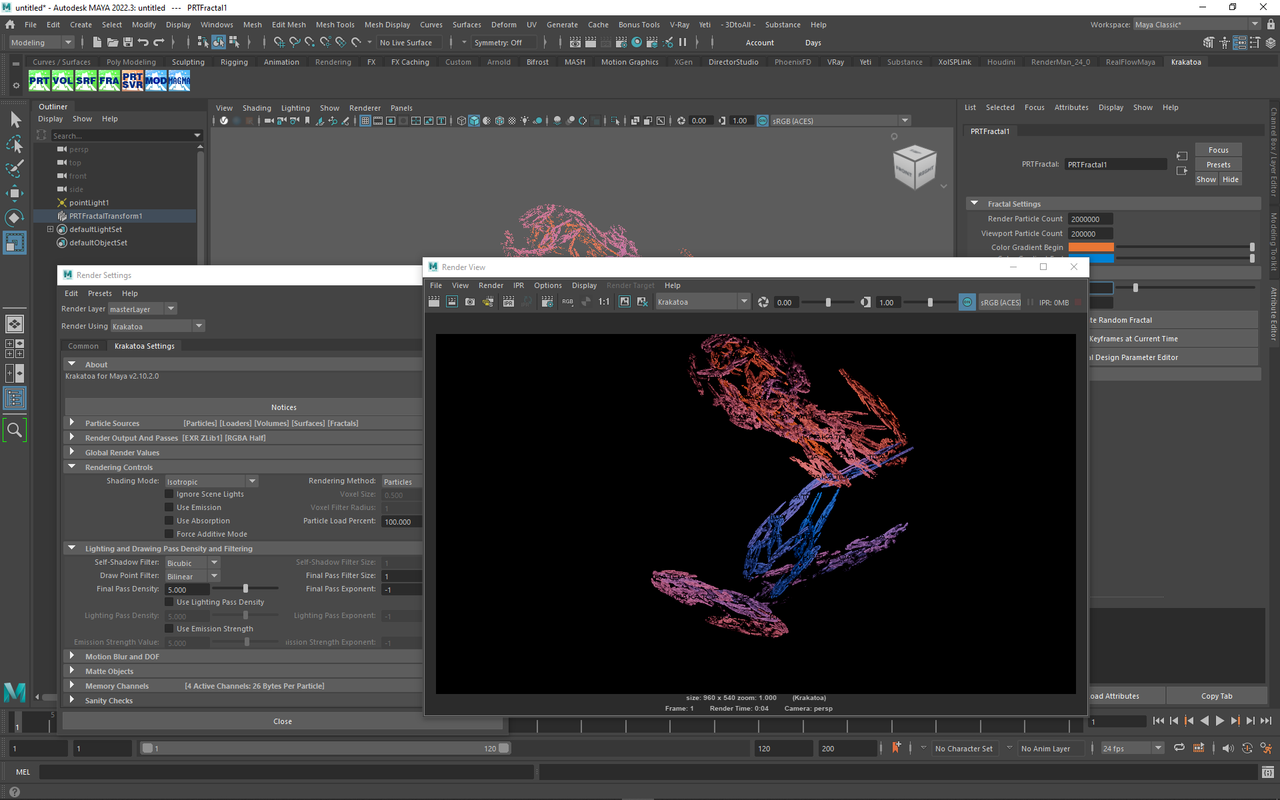Image resolution: width=1280 pixels, height=800 pixels.
Task: Open the Render Using Krakatoa dropdown
Action: 157,326
